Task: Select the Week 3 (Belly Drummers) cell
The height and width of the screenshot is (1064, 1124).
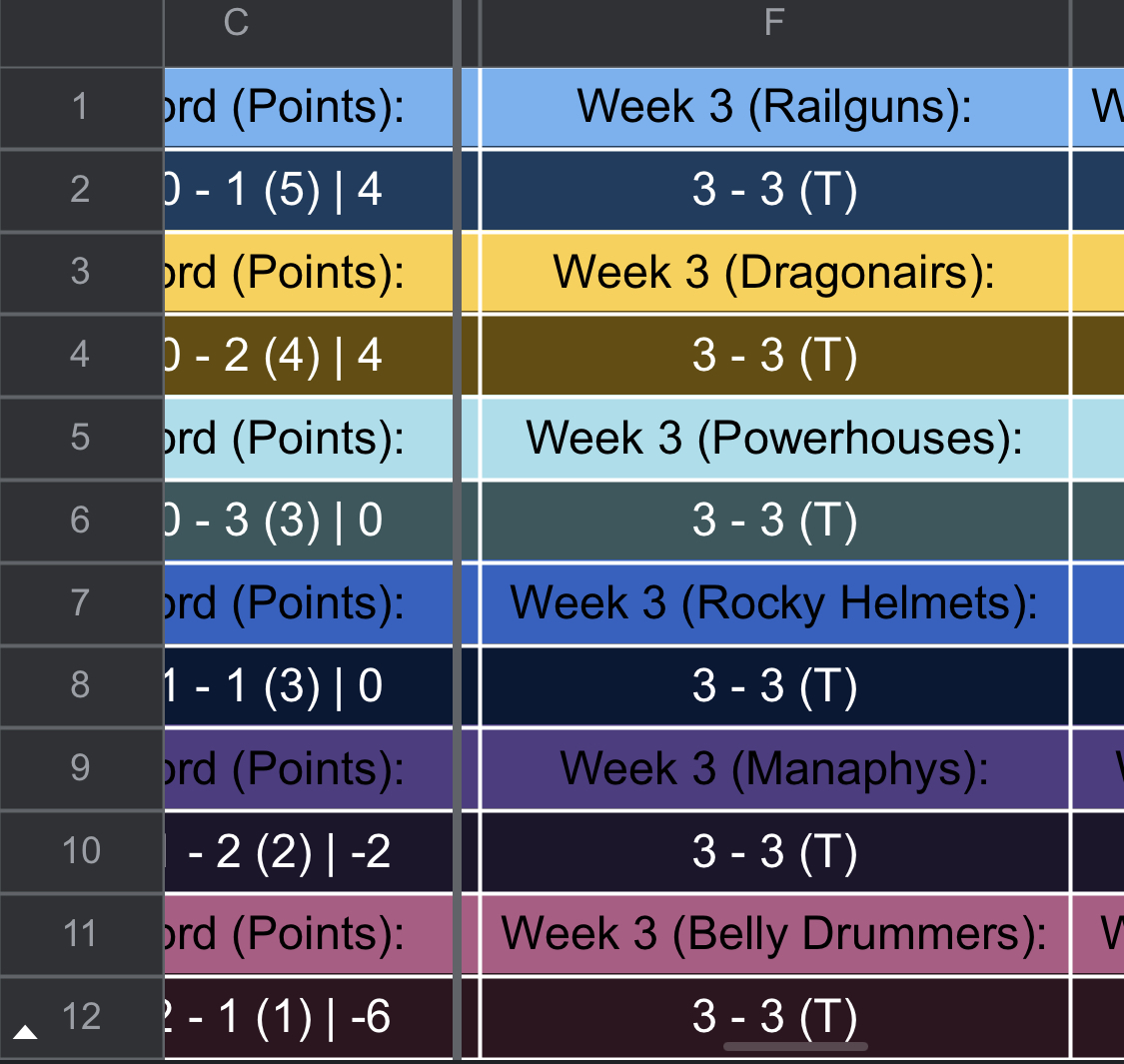Action: (774, 934)
